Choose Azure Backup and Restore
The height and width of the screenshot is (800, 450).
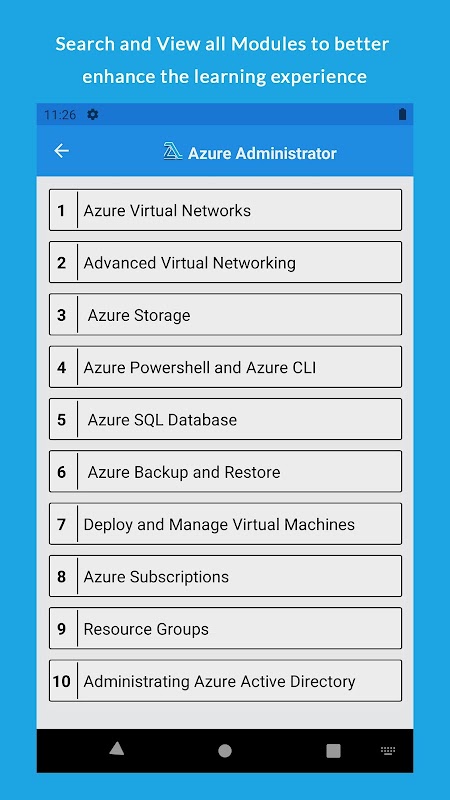[226, 471]
